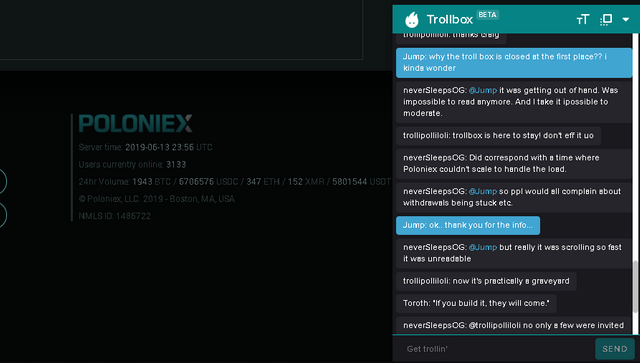The height and width of the screenshot is (363, 640).
Task: Collapse the Trollbox with the dropdown arrow
Action: (x=625, y=19)
